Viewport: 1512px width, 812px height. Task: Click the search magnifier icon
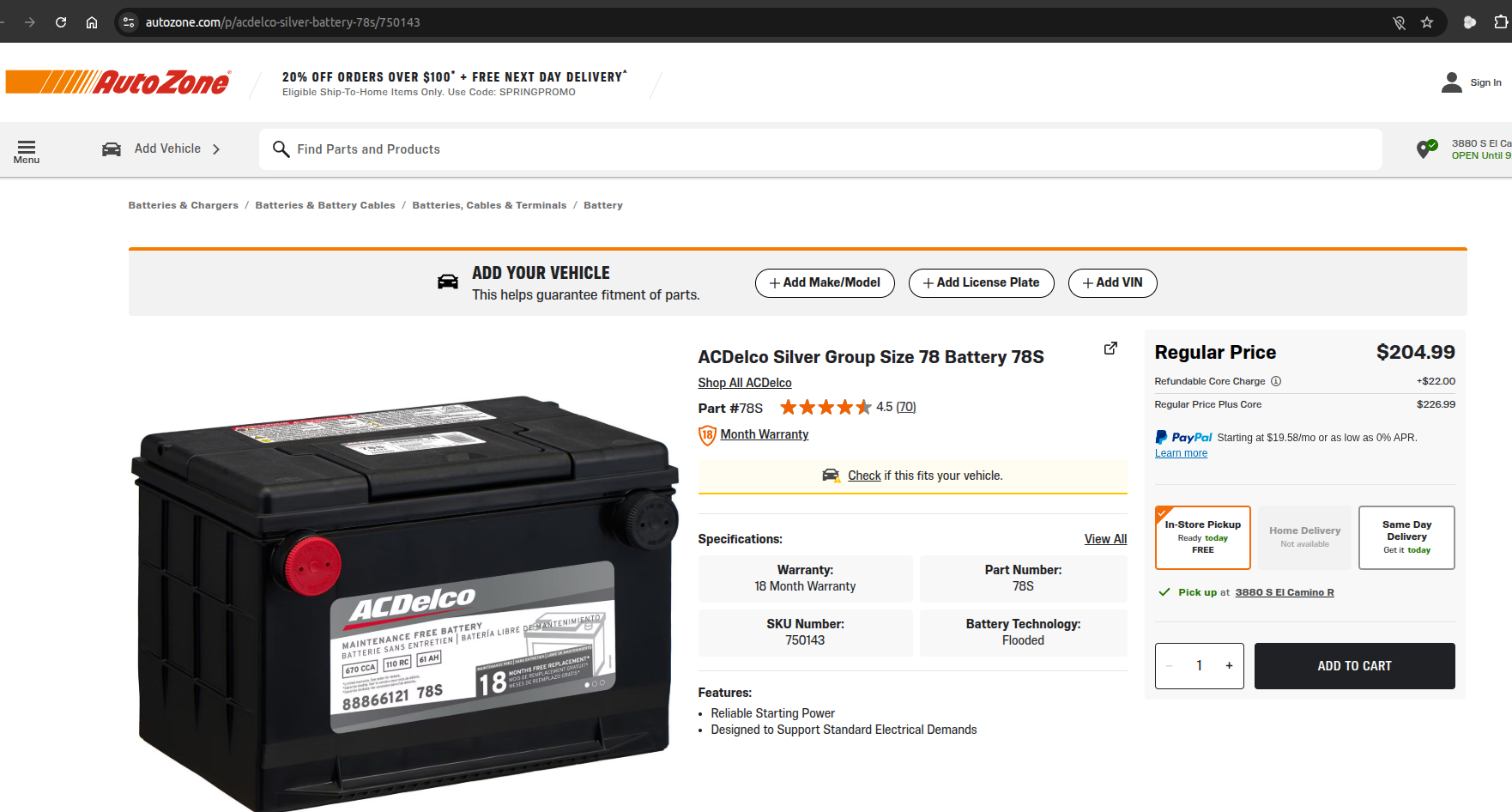pyautogui.click(x=281, y=149)
